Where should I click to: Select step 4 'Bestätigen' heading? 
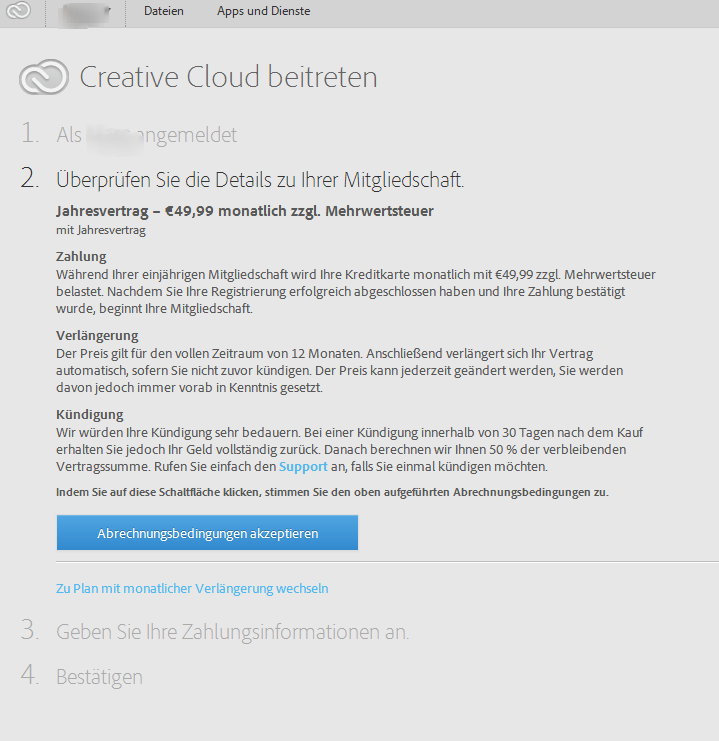99,677
